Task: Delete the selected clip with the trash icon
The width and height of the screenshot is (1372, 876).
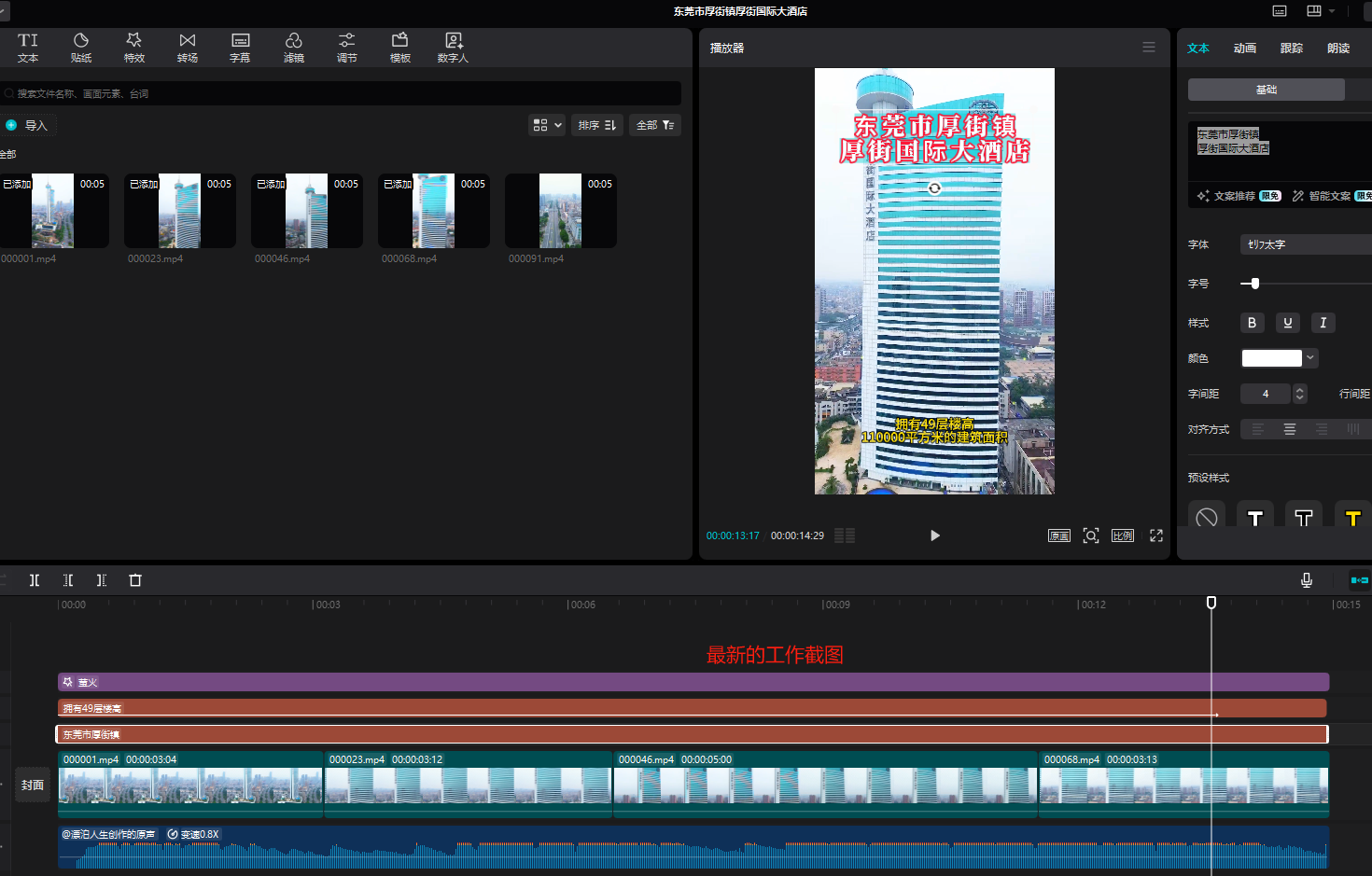Action: (x=135, y=580)
